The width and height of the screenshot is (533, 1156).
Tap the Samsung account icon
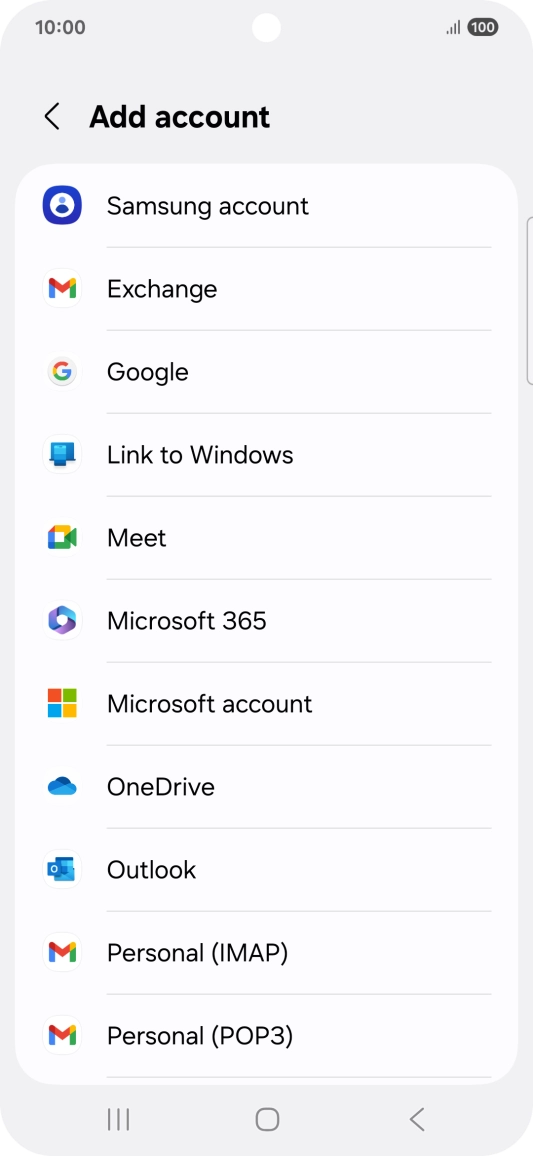click(x=62, y=206)
